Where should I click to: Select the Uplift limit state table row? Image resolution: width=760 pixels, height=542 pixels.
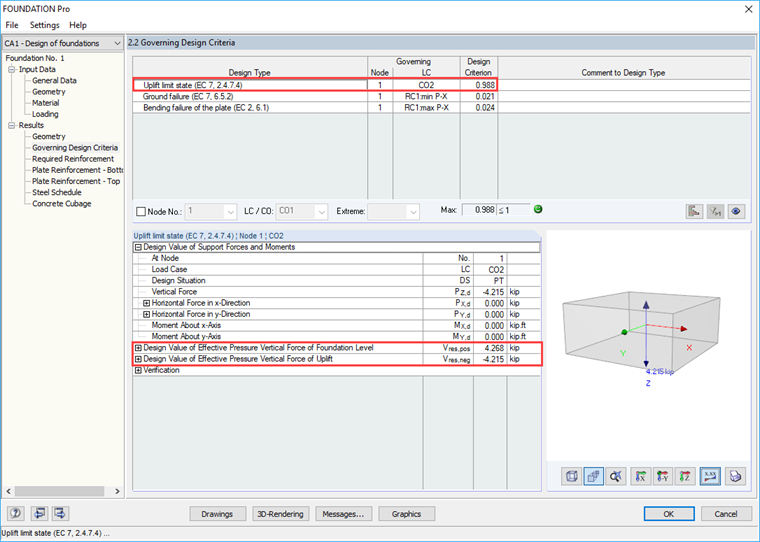tap(315, 85)
